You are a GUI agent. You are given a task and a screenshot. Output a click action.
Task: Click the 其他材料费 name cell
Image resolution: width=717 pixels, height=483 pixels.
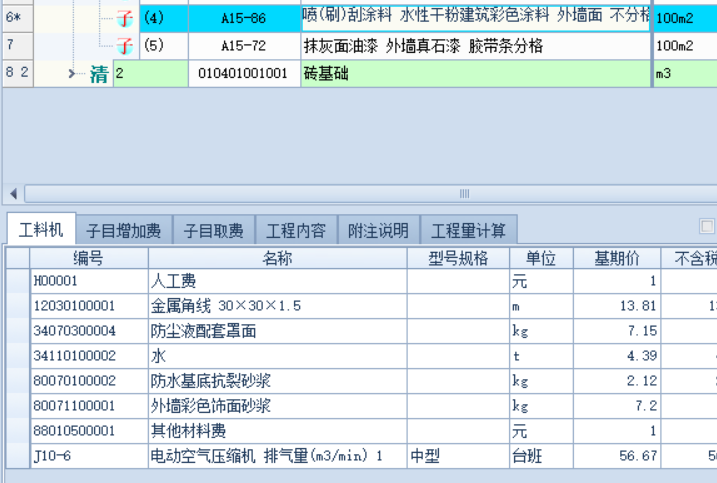coord(278,430)
